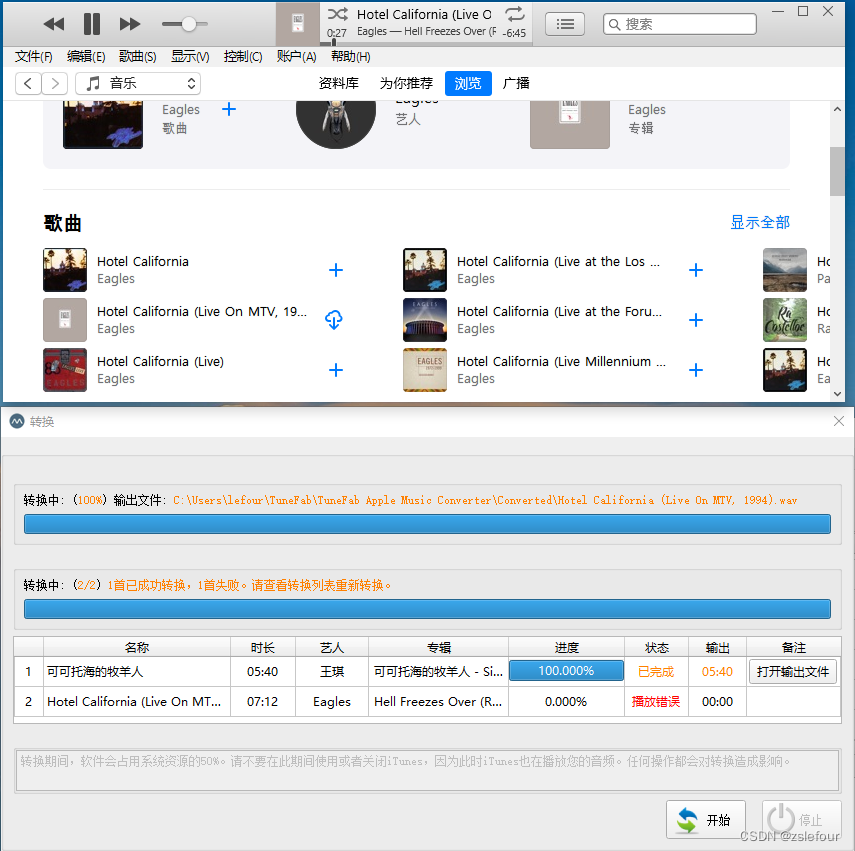855x851 pixels.
Task: Open the 账户(A) menu
Action: (x=296, y=57)
